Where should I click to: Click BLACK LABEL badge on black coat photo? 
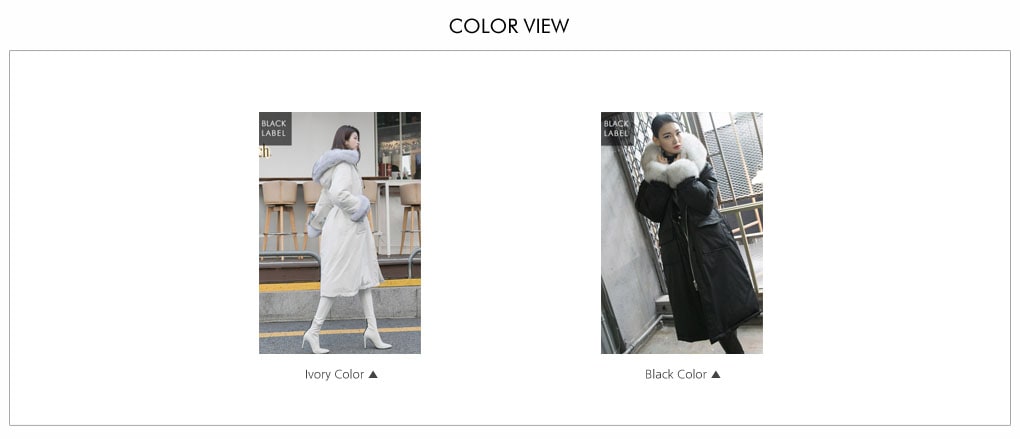pyautogui.click(x=617, y=128)
